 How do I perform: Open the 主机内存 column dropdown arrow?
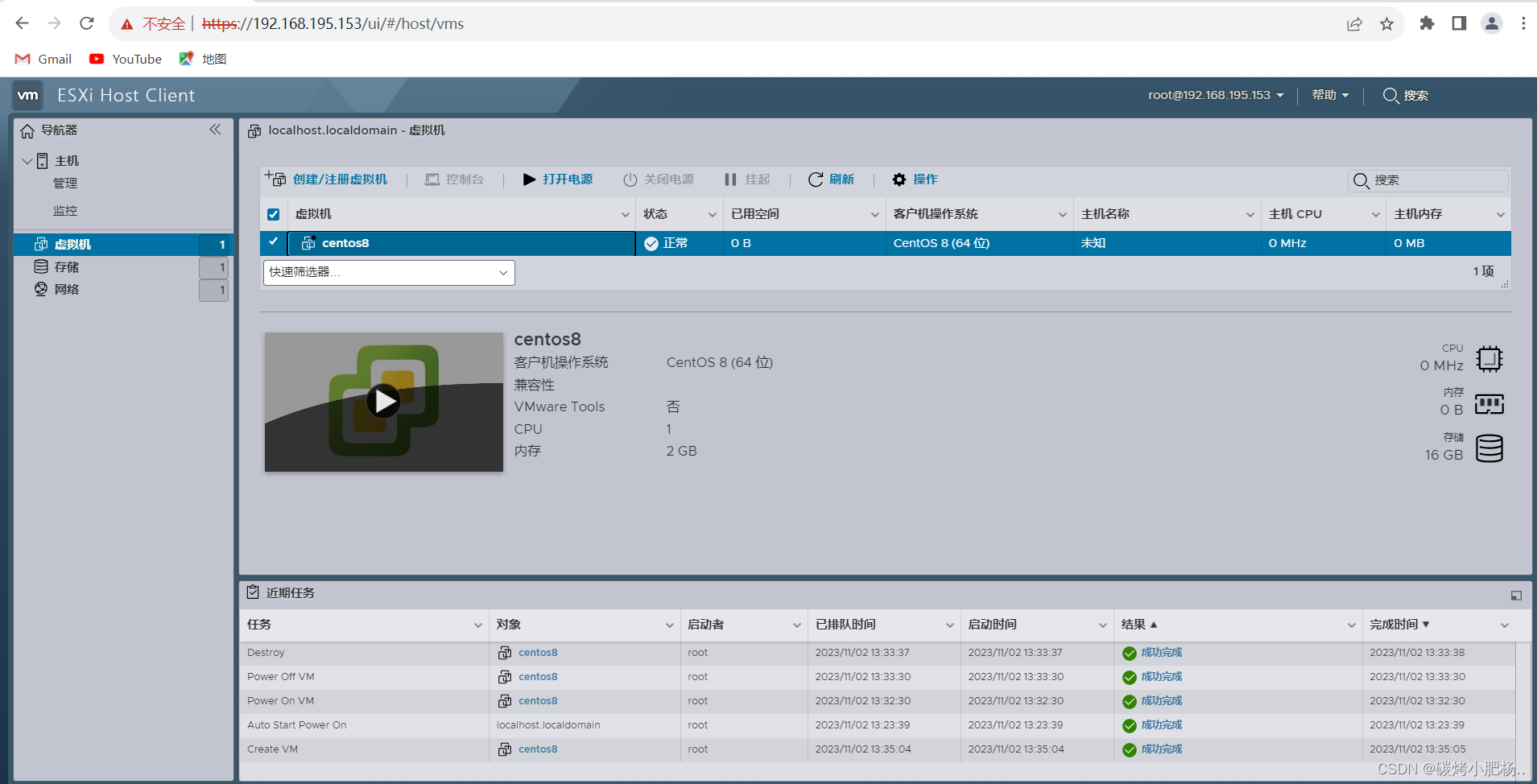1500,215
